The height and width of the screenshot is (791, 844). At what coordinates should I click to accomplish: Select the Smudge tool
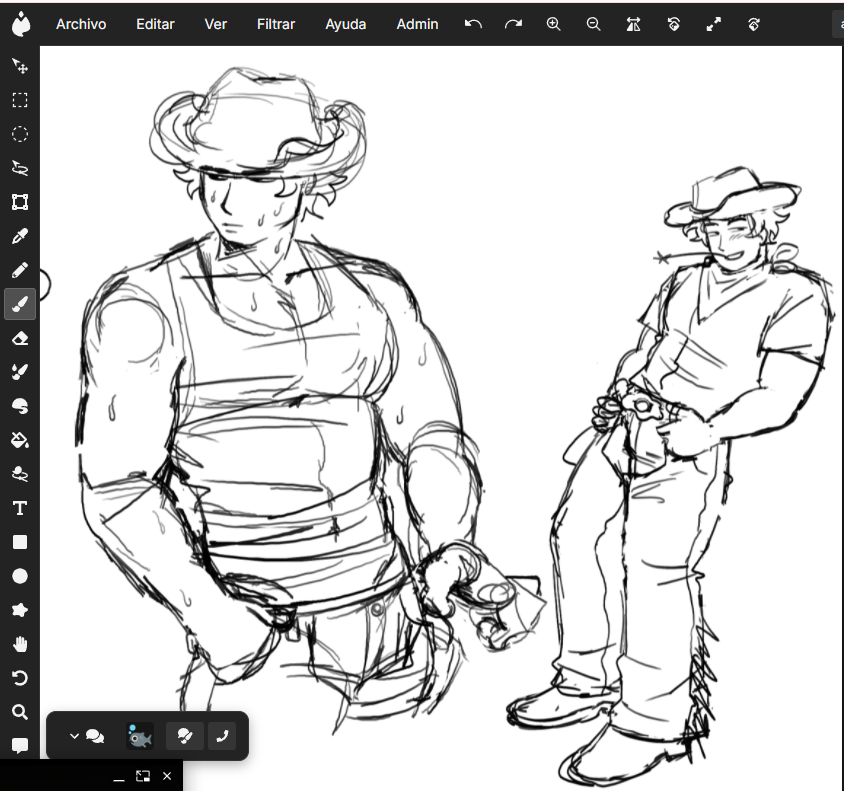pos(20,406)
